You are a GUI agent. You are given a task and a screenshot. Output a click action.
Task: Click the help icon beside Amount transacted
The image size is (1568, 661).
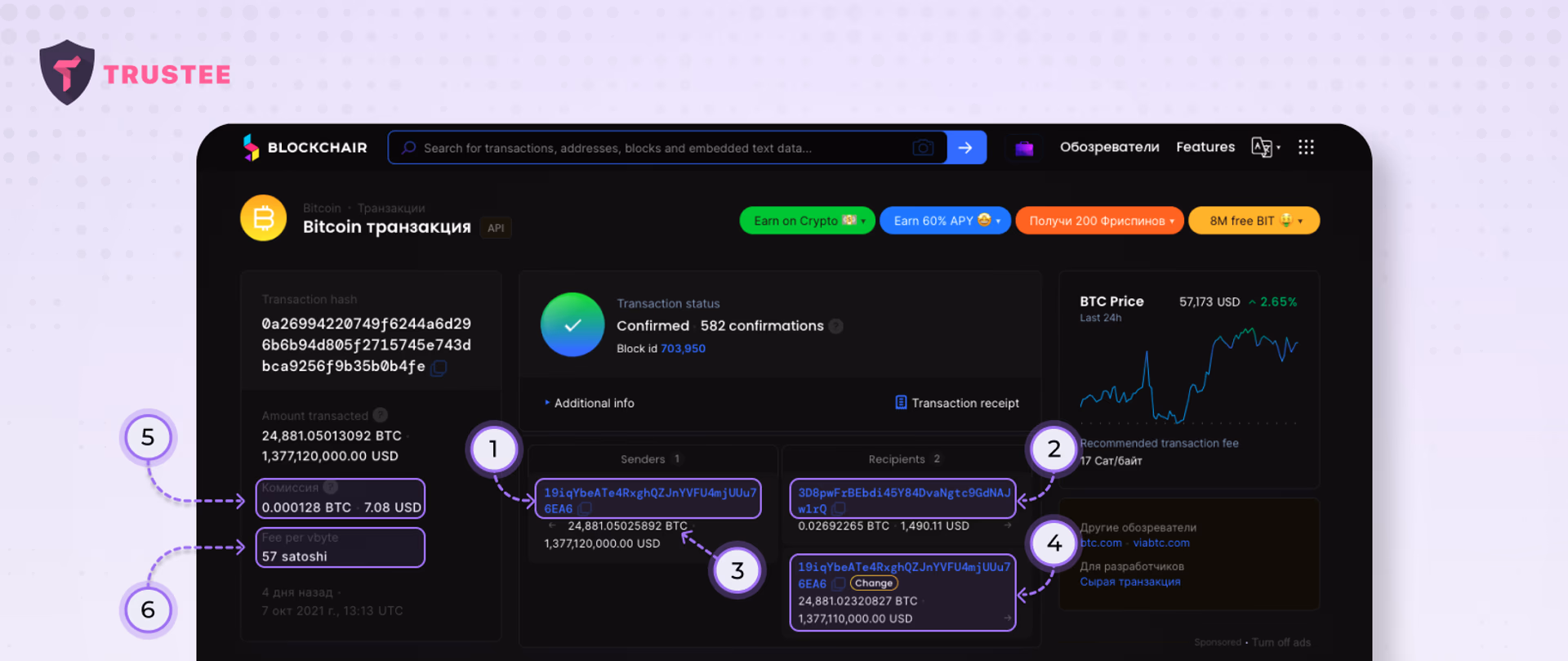click(x=380, y=415)
